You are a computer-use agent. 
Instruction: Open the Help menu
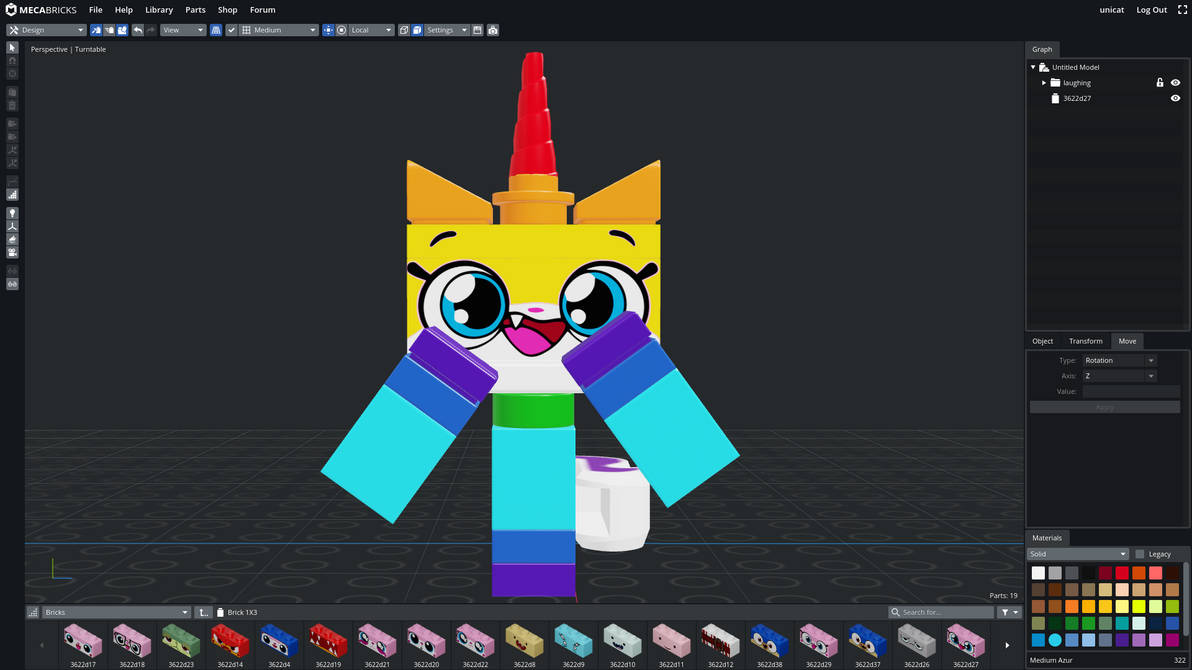(x=123, y=10)
